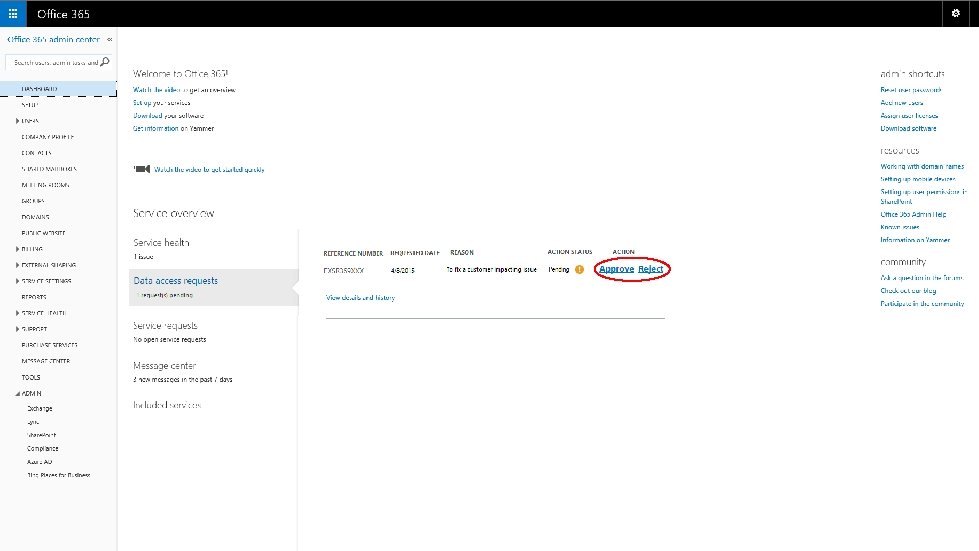Open Contacts in the navigation
Screen dimensions: 979x551
pyautogui.click(x=36, y=153)
